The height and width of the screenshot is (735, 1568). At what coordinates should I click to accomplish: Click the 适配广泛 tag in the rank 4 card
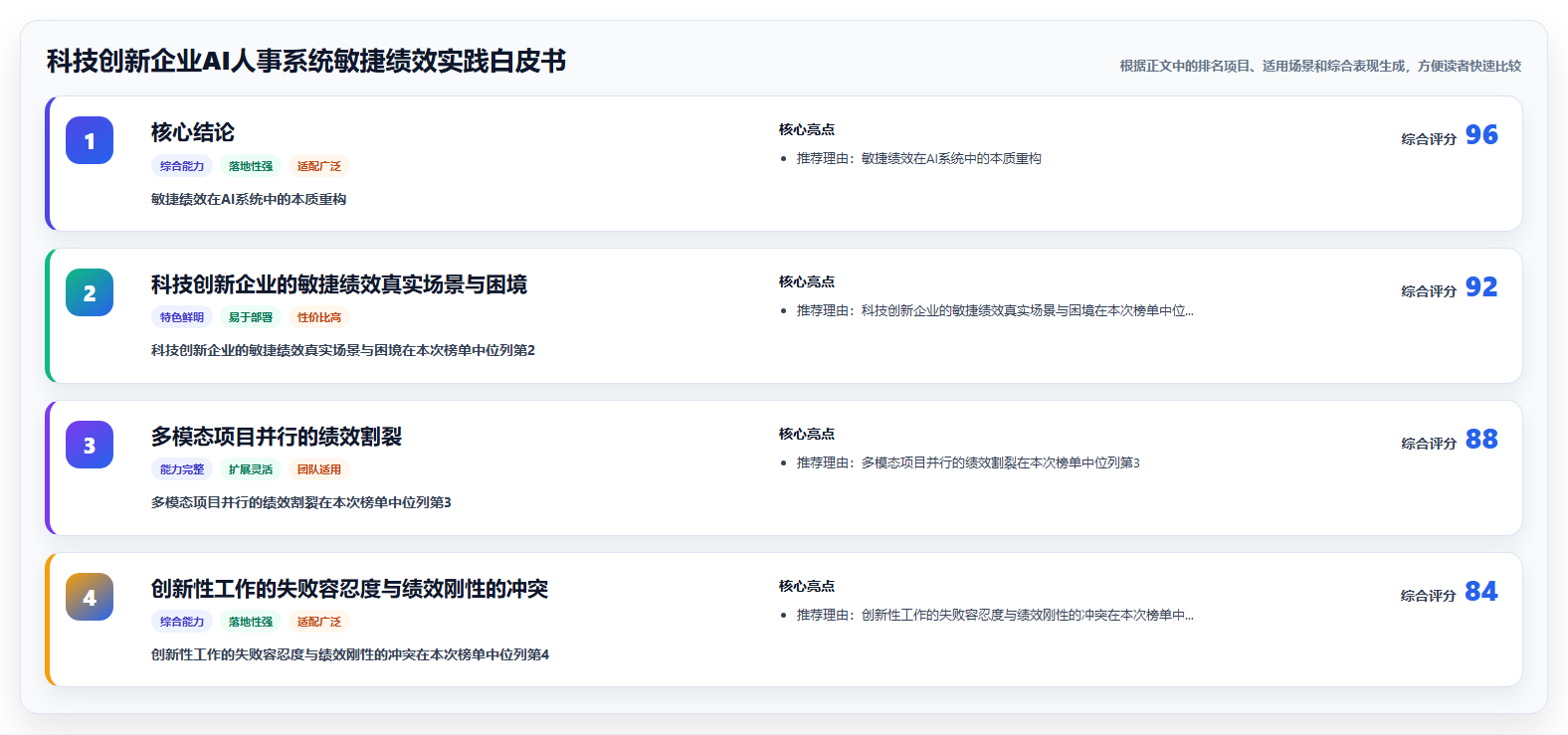click(319, 622)
